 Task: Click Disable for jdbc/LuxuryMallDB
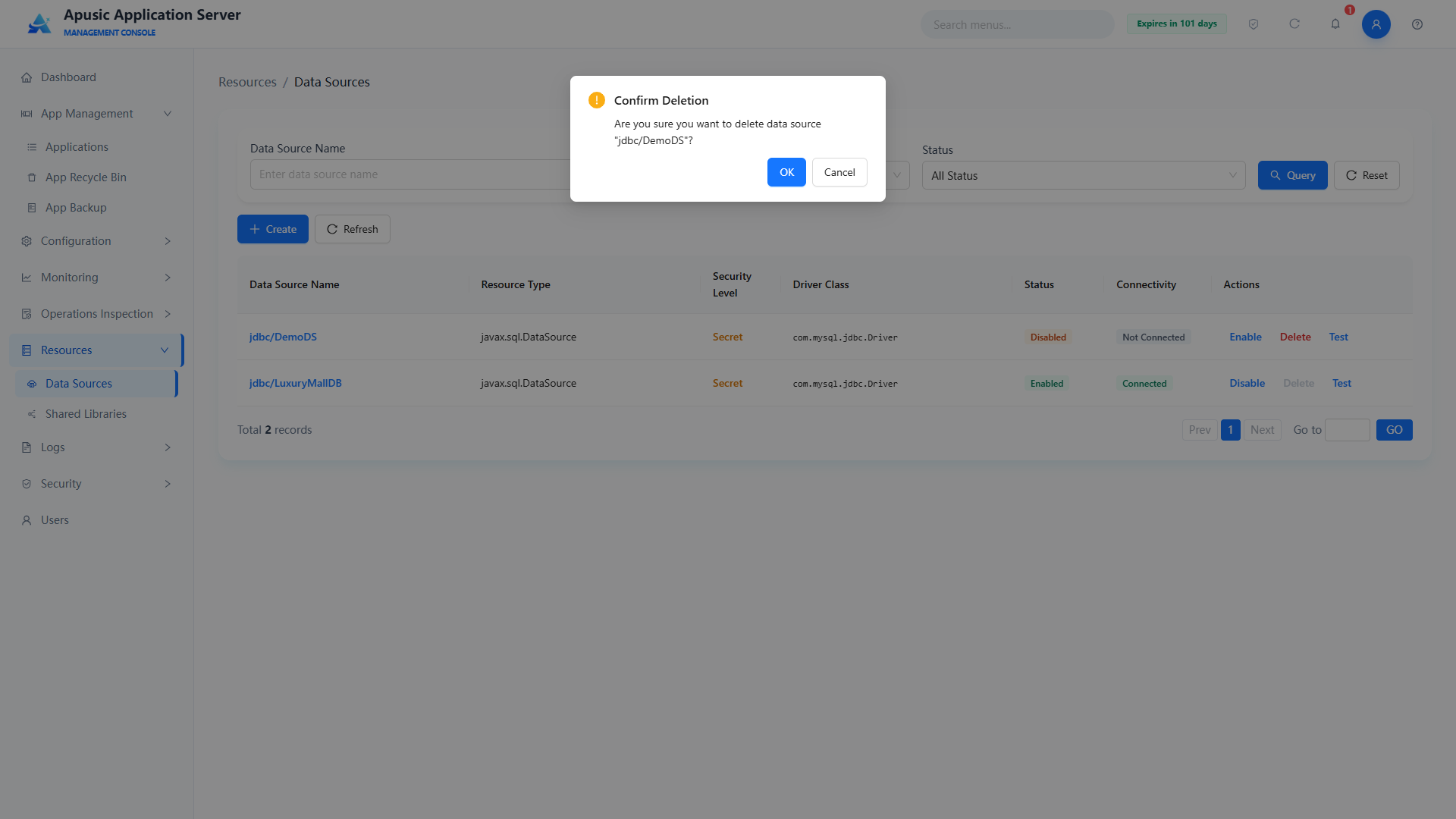tap(1247, 383)
